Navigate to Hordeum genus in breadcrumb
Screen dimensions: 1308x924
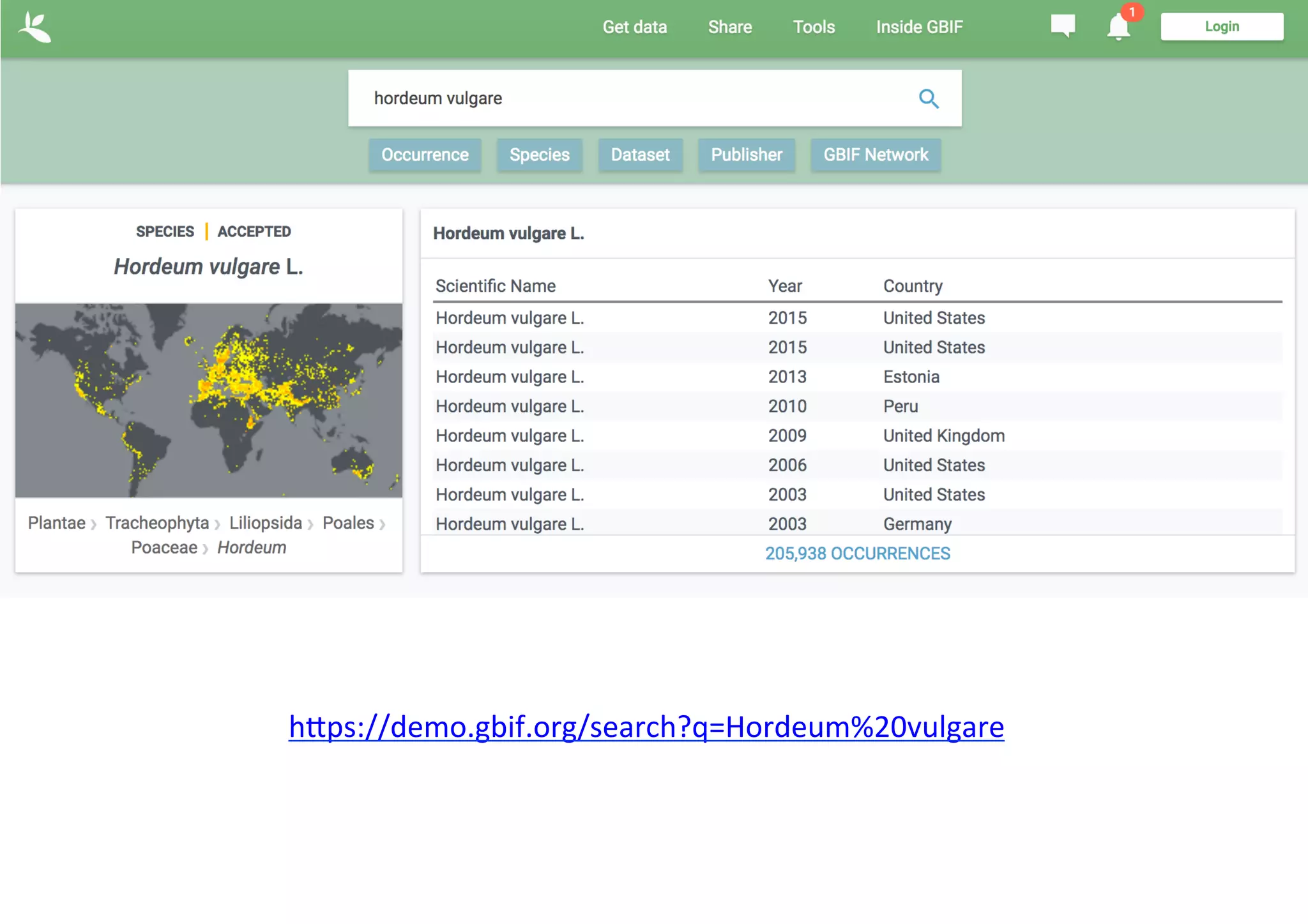pyautogui.click(x=252, y=548)
